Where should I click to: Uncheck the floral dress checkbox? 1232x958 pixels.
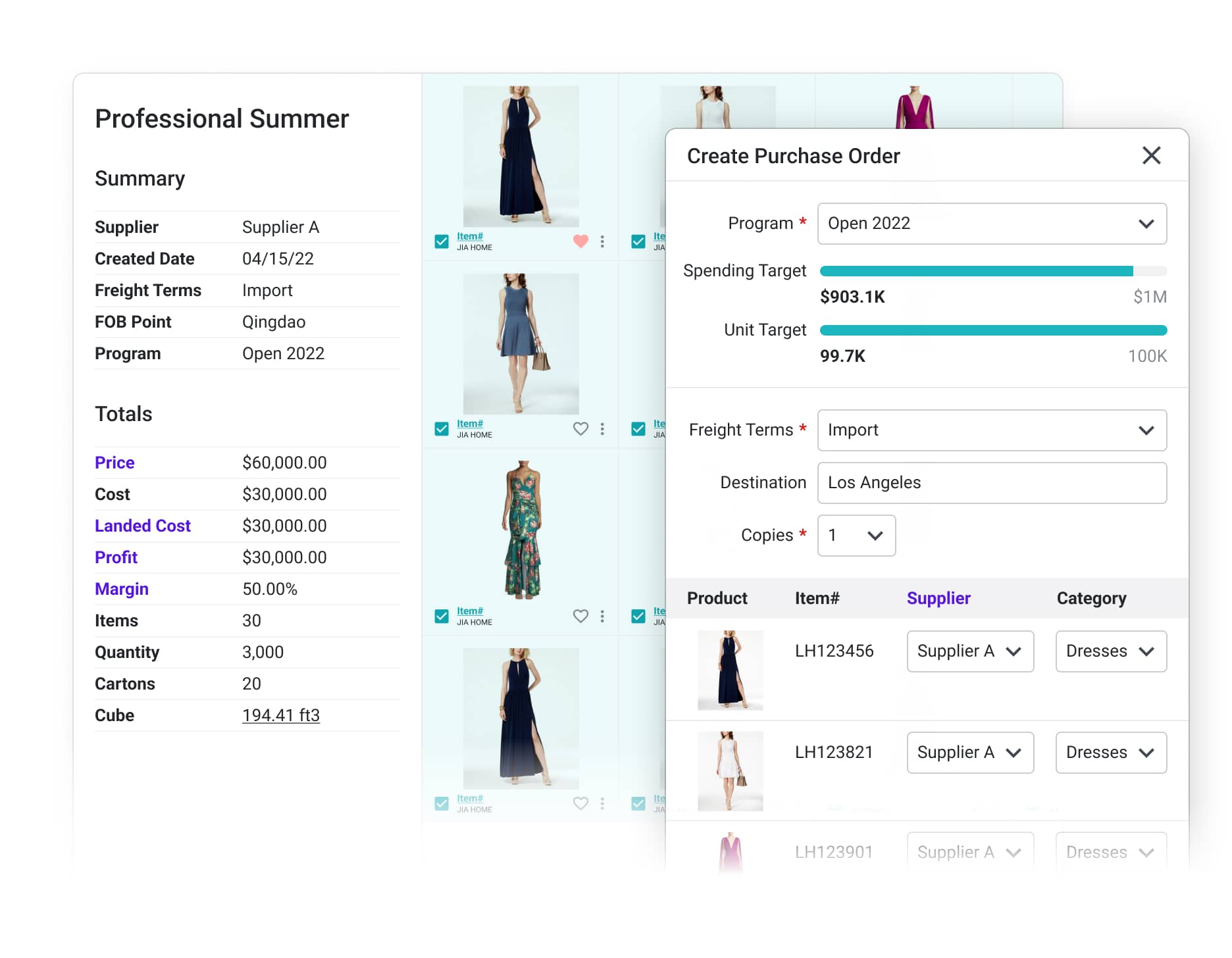click(x=442, y=617)
